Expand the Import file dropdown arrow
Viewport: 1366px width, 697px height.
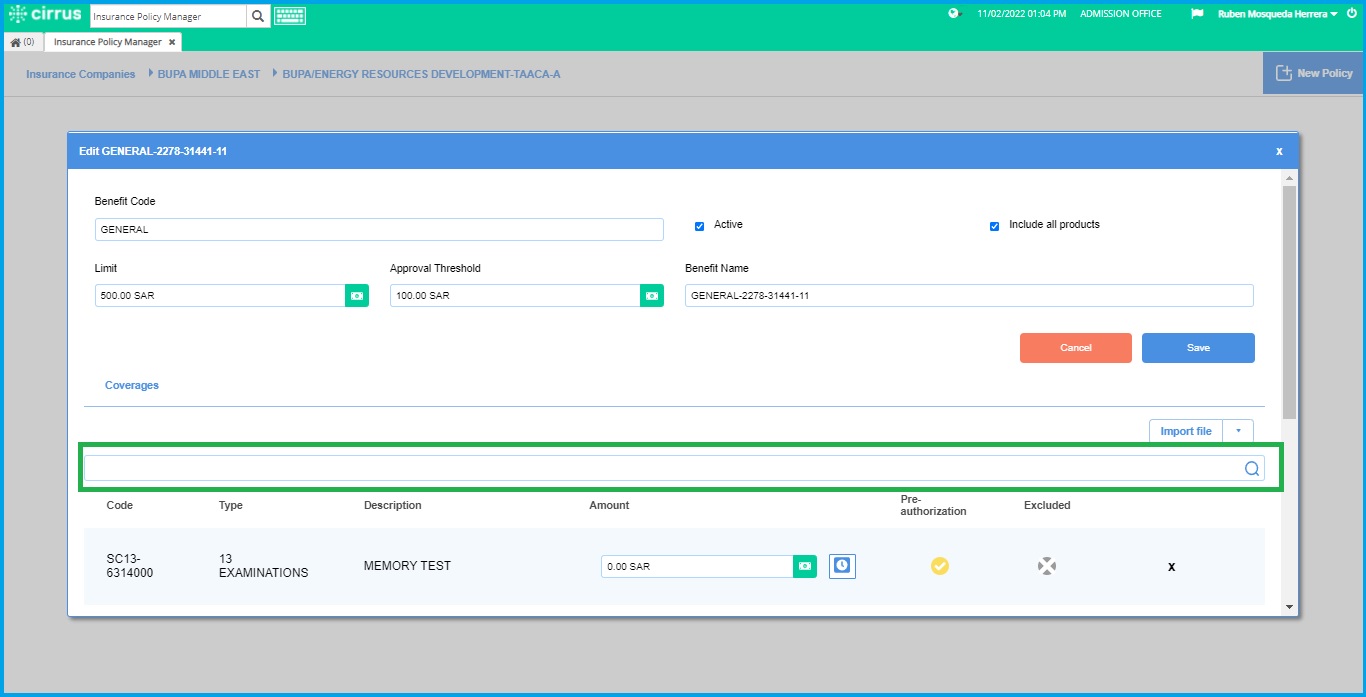[1238, 430]
